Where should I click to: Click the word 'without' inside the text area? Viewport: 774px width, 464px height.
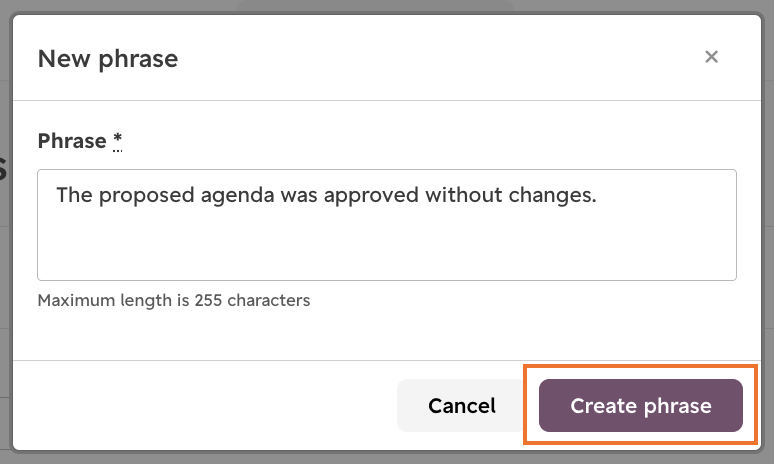[464, 195]
